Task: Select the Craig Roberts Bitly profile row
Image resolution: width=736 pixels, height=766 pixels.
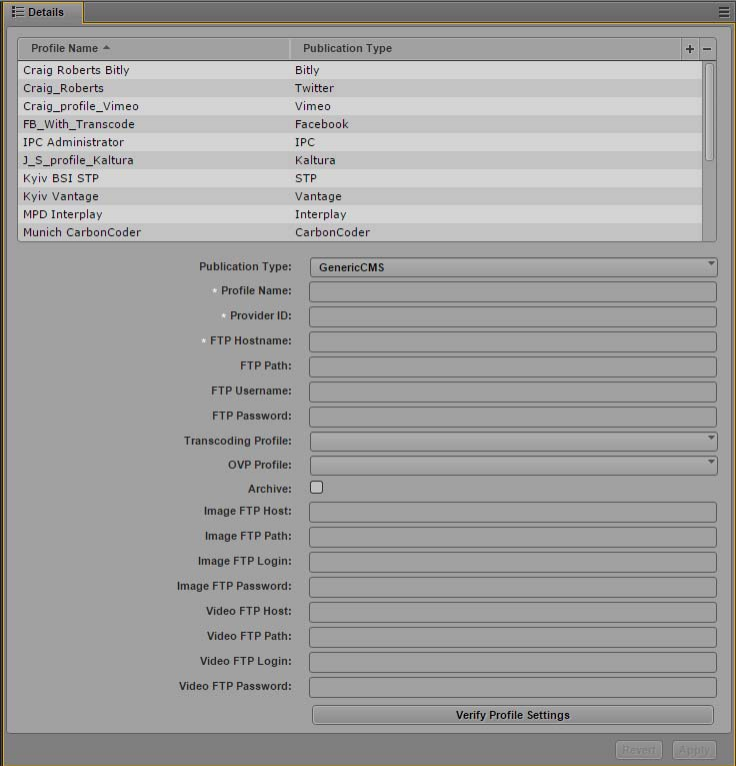Action: coord(360,70)
